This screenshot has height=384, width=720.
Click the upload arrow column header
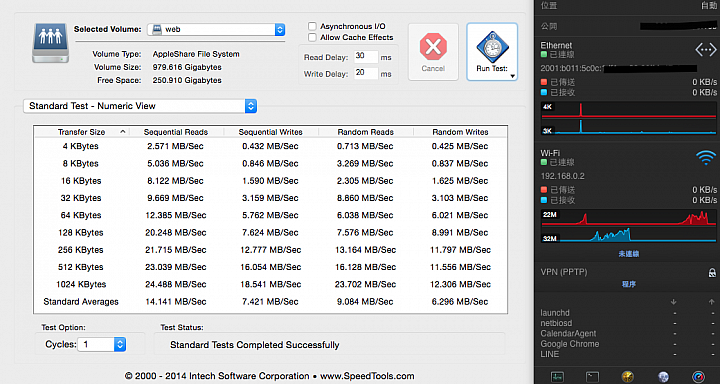pyautogui.click(x=711, y=302)
